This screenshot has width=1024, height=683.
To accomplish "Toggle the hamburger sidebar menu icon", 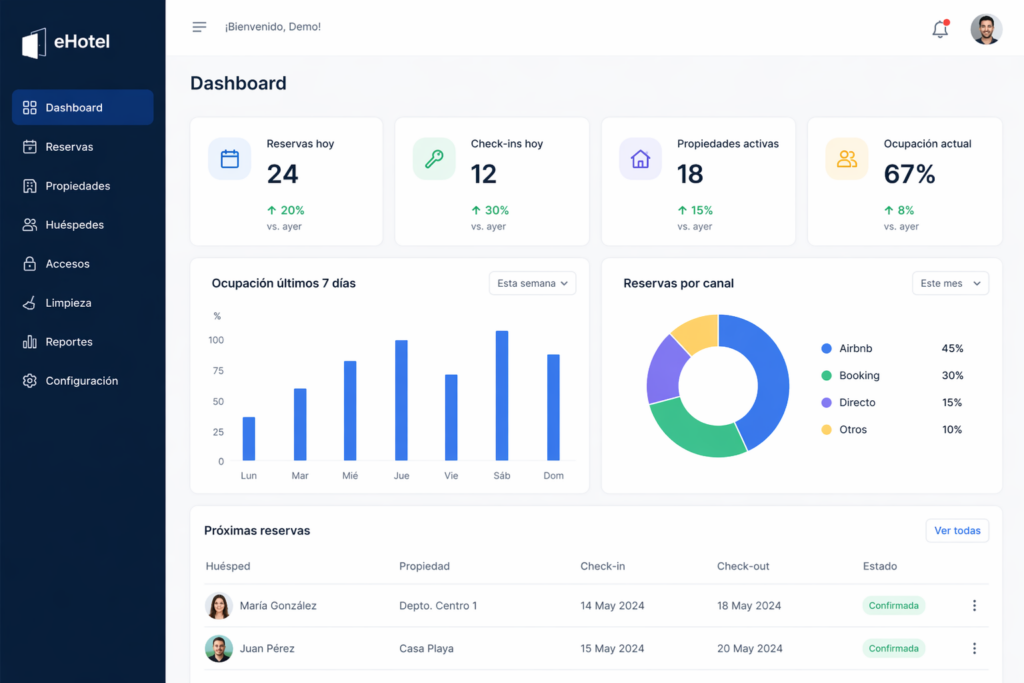I will pyautogui.click(x=199, y=27).
